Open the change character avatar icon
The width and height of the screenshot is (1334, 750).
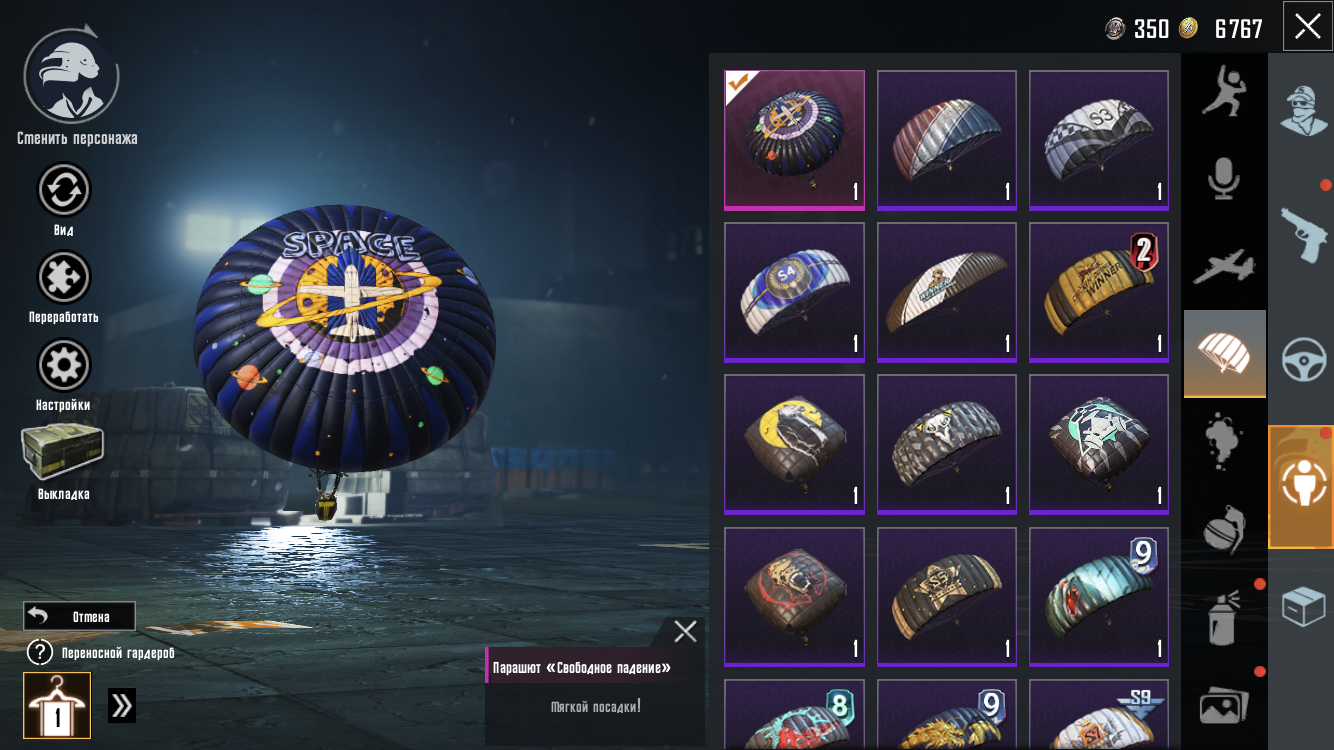(71, 76)
